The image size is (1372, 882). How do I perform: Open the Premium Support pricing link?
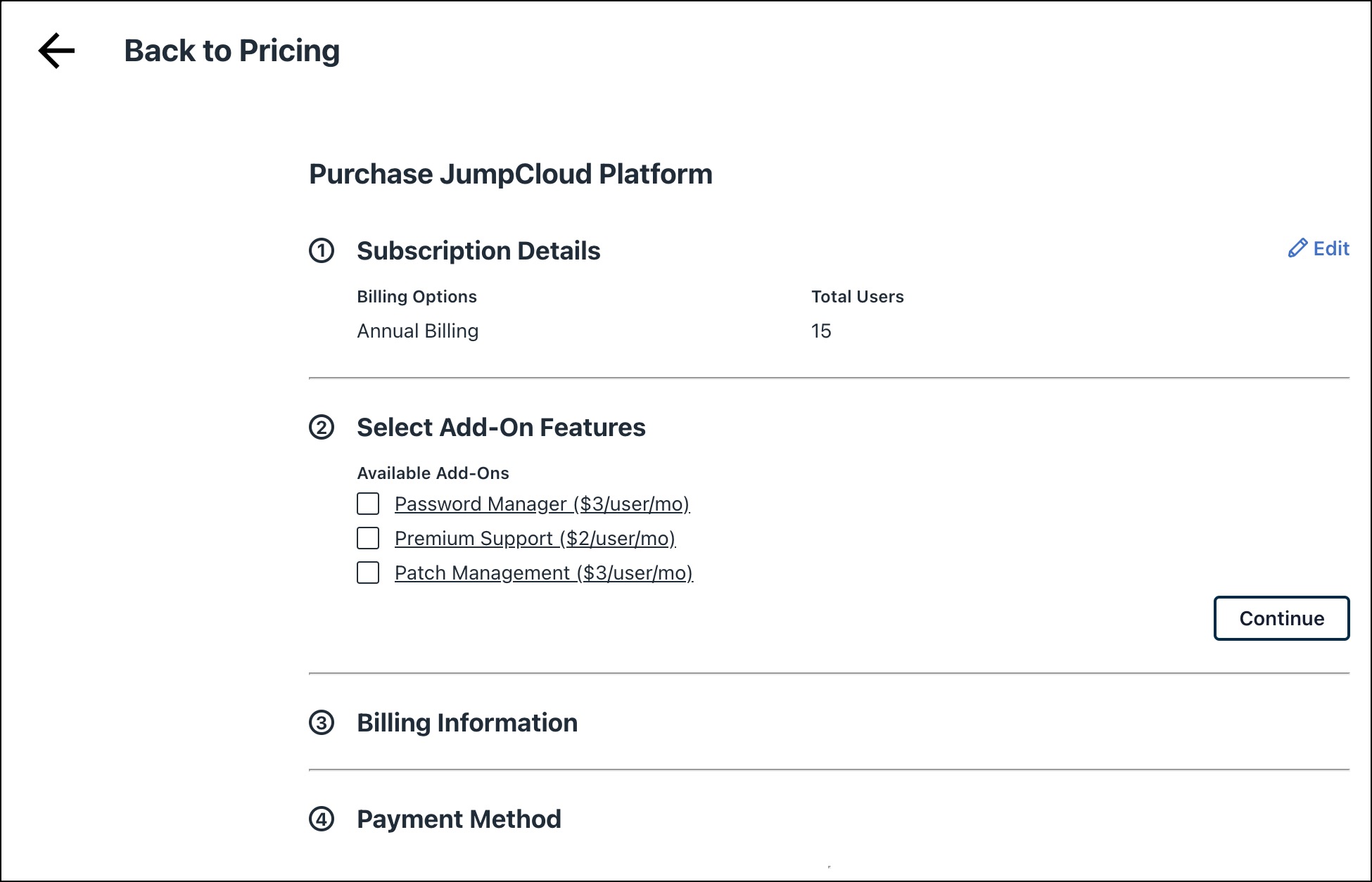pyautogui.click(x=535, y=538)
